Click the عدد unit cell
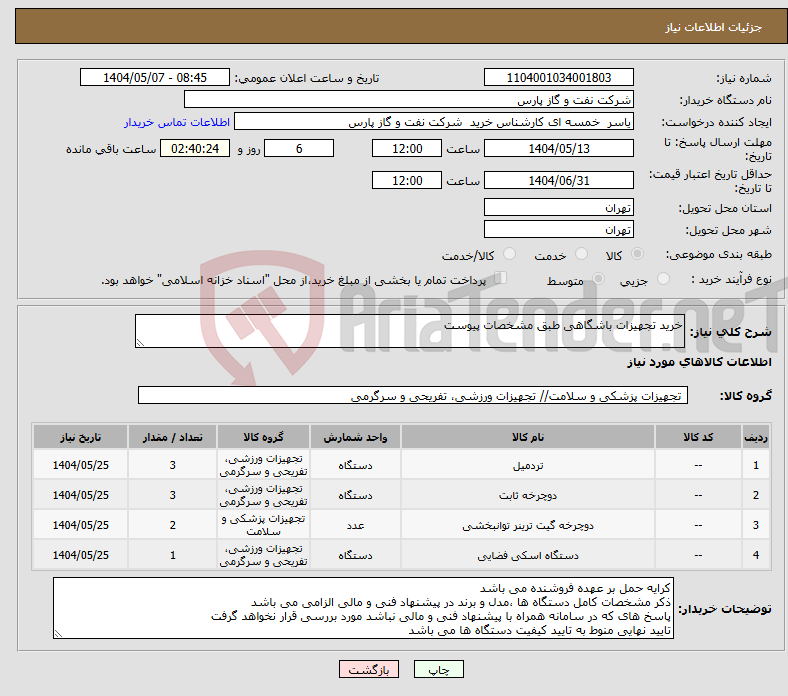The image size is (788, 696). point(355,525)
